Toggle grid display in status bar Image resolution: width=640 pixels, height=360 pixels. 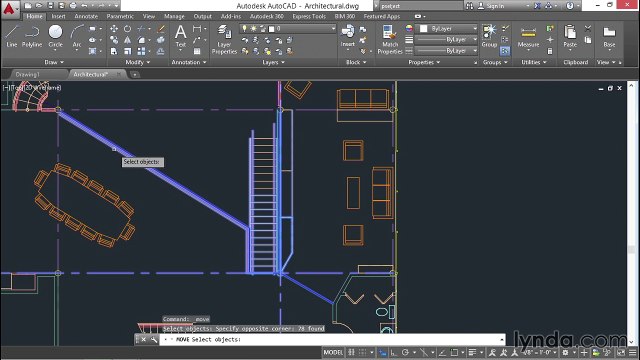pos(351,352)
